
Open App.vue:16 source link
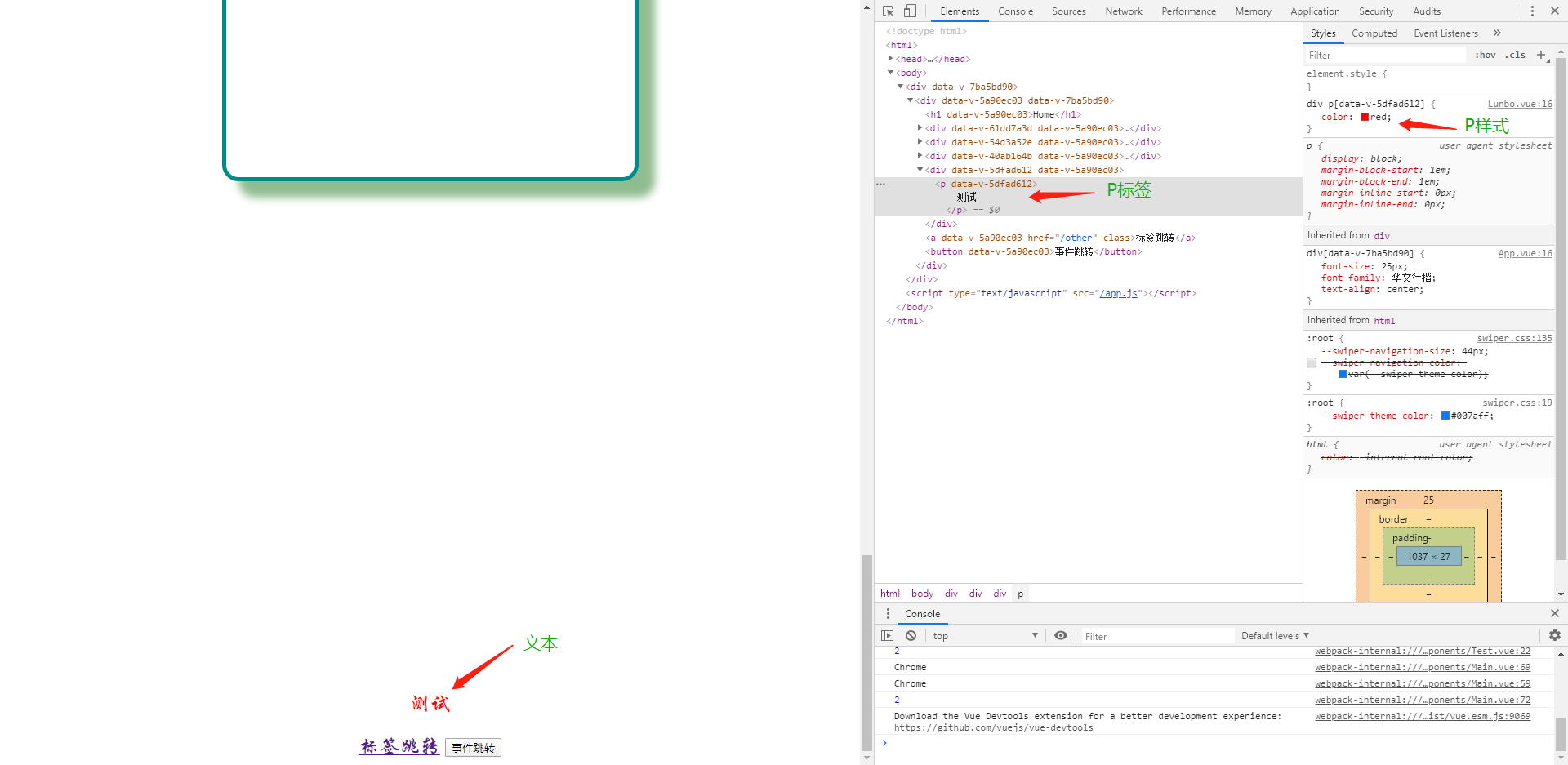[x=1525, y=253]
